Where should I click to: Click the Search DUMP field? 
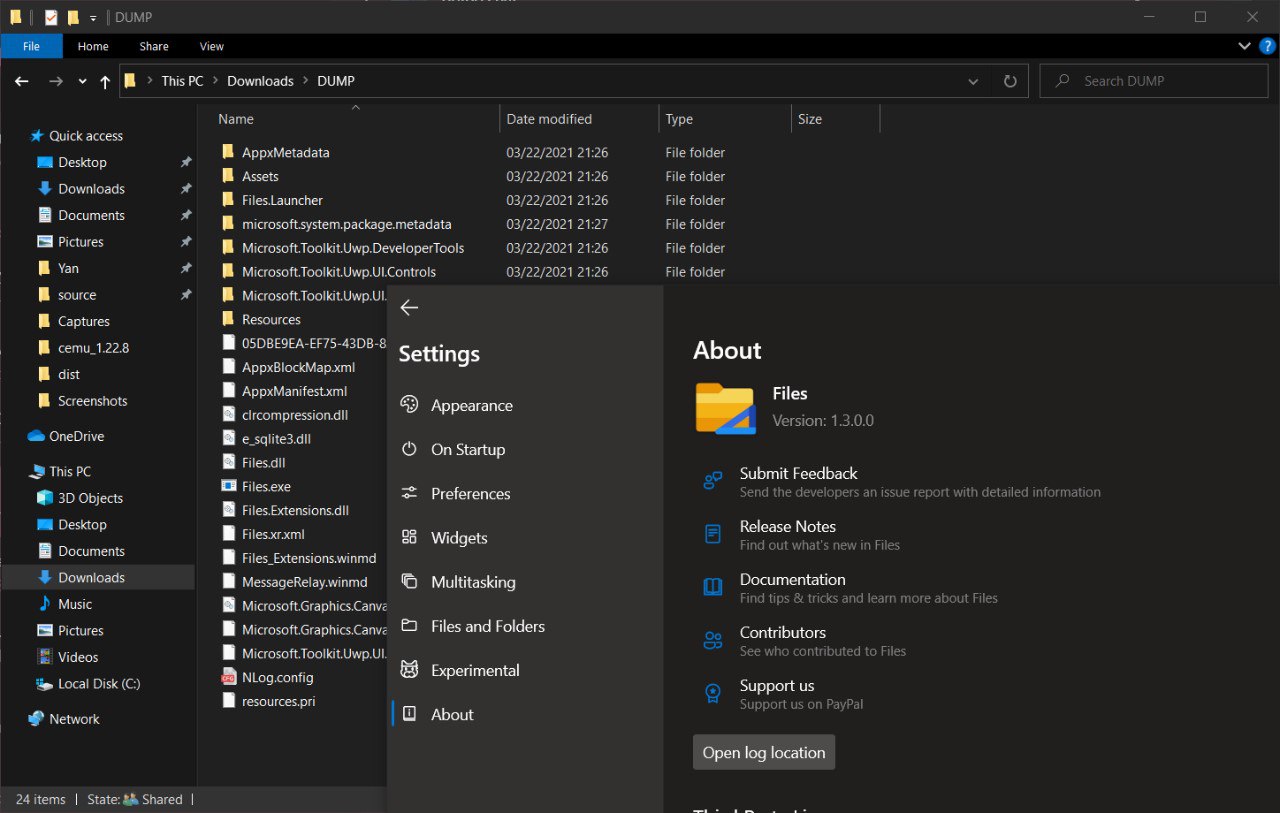point(1153,81)
